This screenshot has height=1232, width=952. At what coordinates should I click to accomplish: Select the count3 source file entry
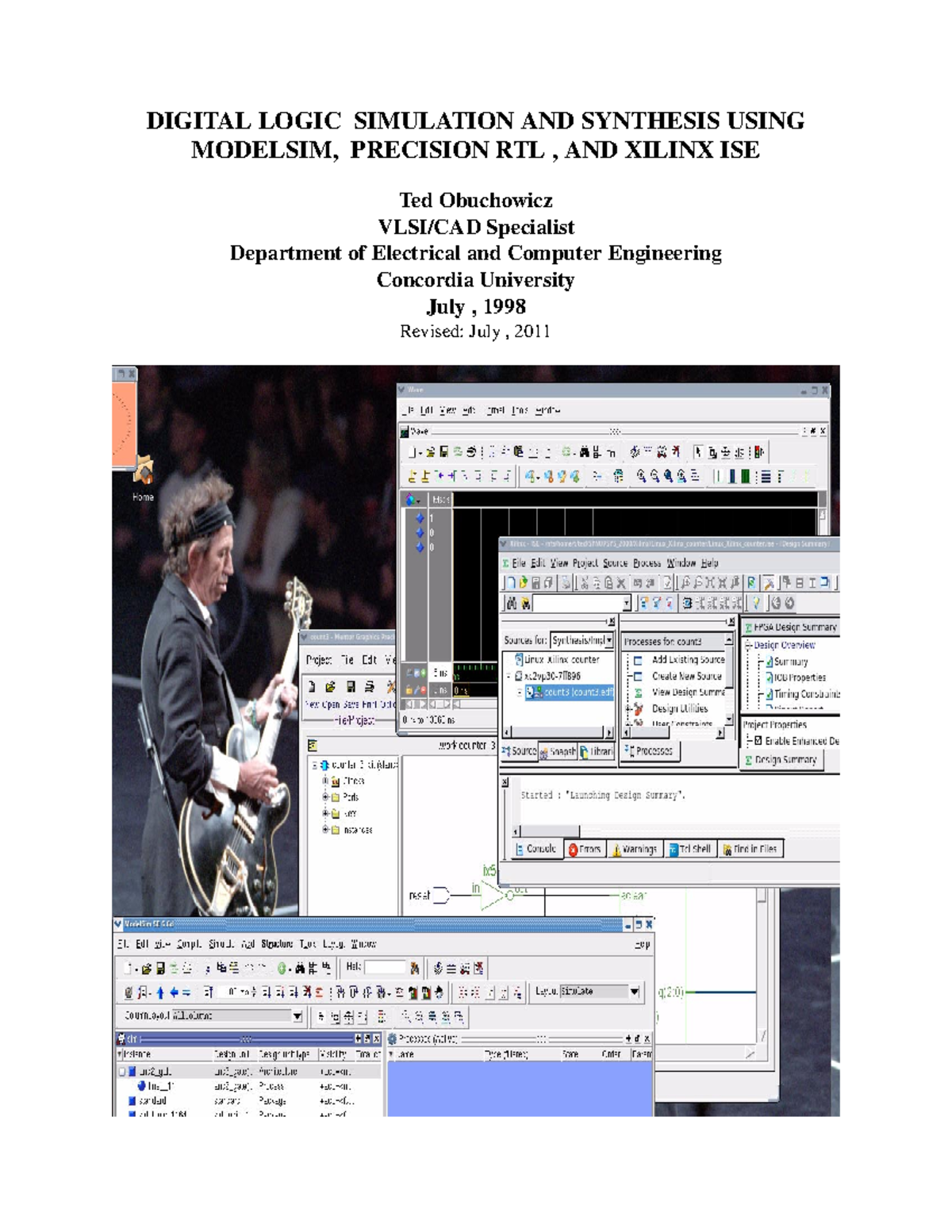(x=570, y=693)
